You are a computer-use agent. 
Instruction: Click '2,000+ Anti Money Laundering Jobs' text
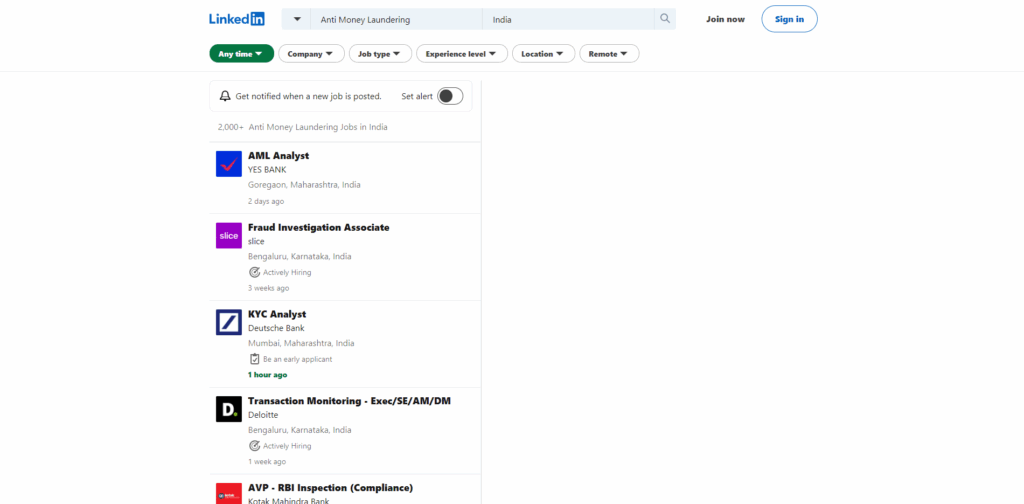302,127
